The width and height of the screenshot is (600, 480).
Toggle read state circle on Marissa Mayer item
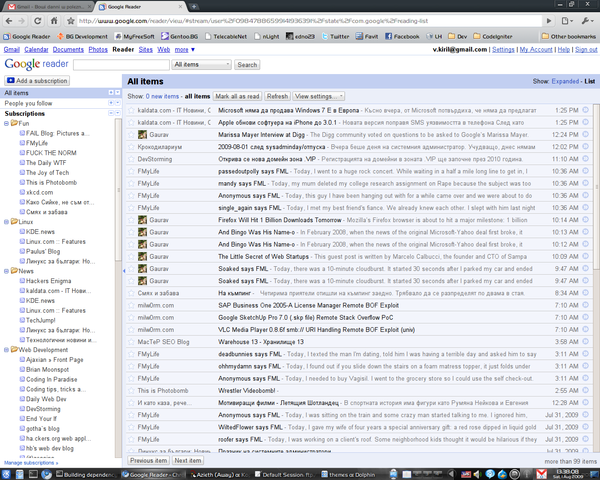pyautogui.click(x=585, y=134)
